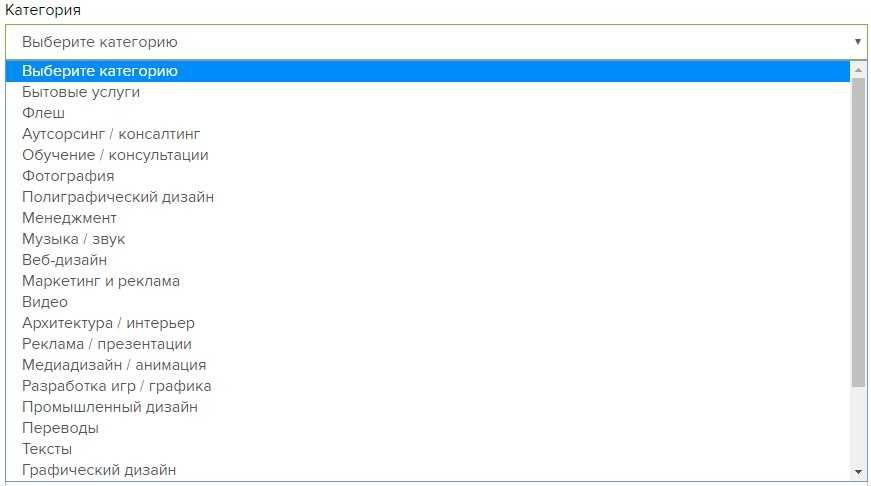Open the category dropdown arrow
This screenshot has width=871, height=486.
857,42
